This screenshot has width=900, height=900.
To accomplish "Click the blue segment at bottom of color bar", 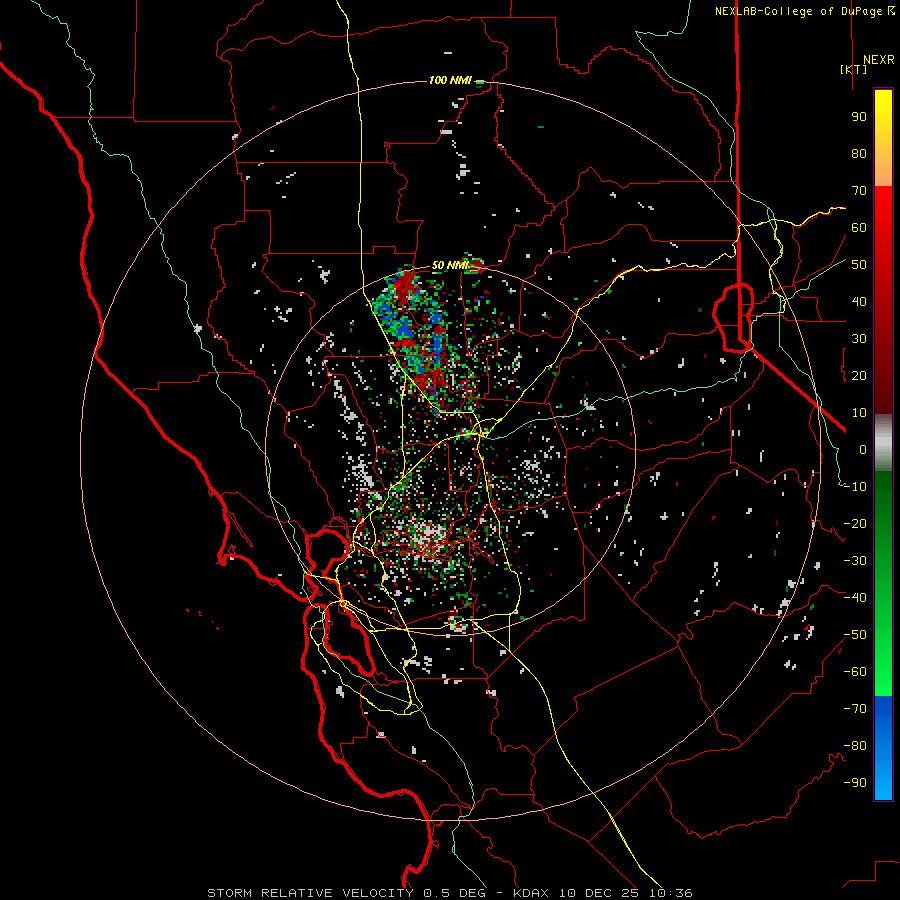I will tap(883, 748).
